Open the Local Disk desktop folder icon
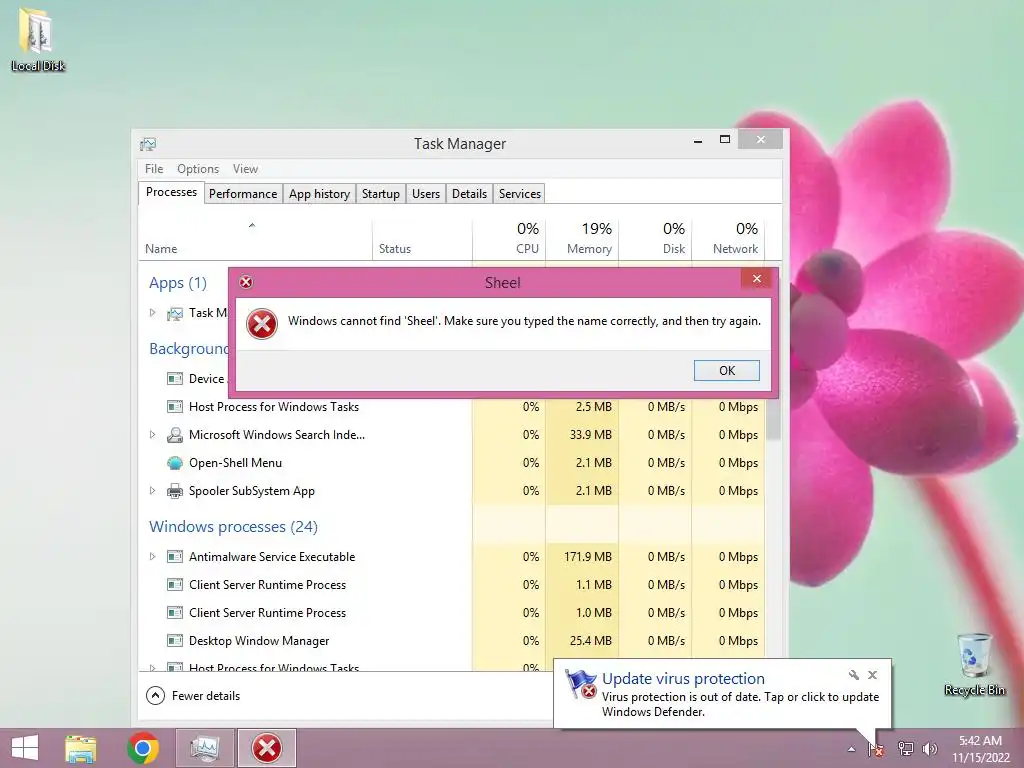Image resolution: width=1024 pixels, height=768 pixels. pyautogui.click(x=38, y=38)
